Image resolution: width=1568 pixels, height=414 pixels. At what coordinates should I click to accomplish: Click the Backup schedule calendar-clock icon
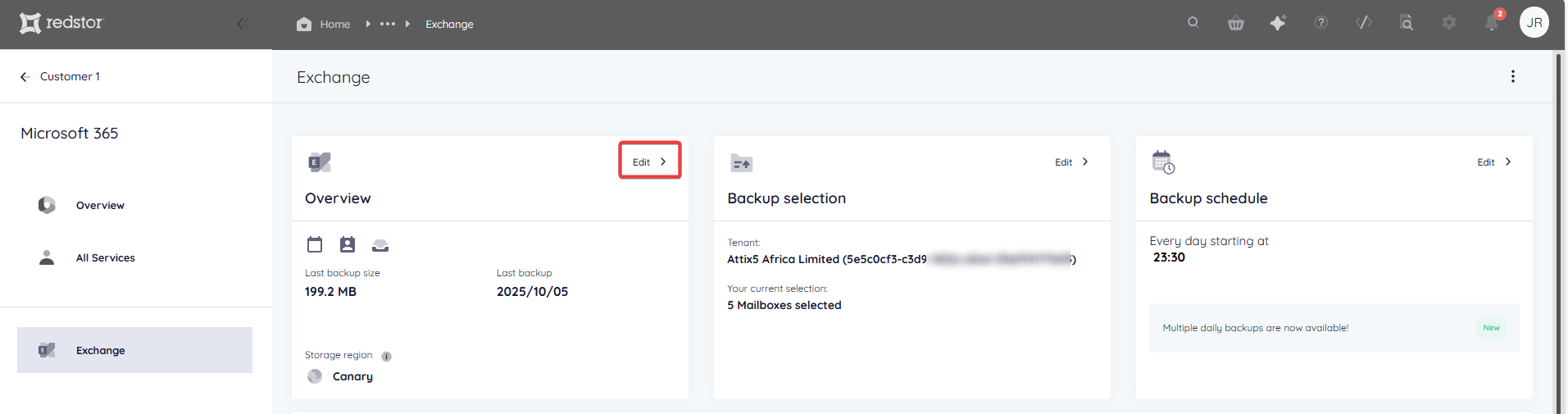tap(1163, 162)
